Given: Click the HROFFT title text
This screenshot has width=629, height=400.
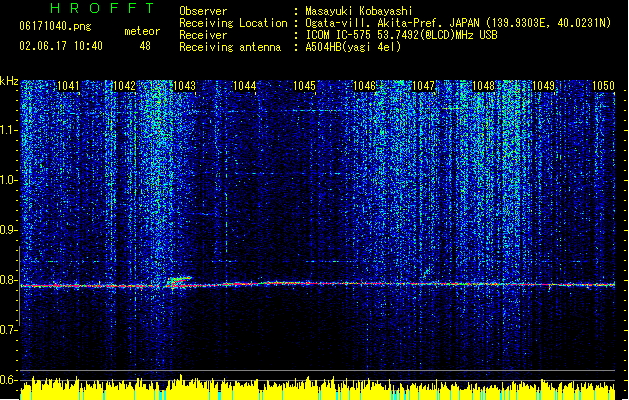Looking at the screenshot, I should [x=103, y=8].
